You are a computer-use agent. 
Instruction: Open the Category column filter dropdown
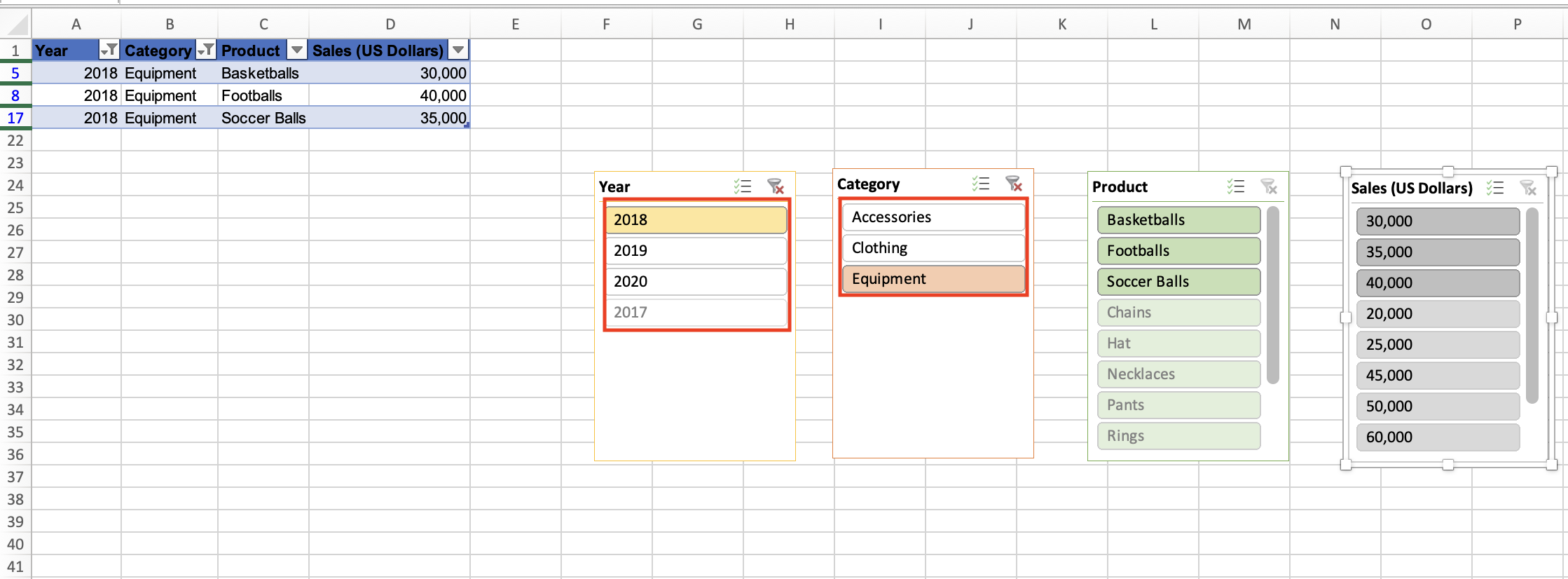point(206,50)
